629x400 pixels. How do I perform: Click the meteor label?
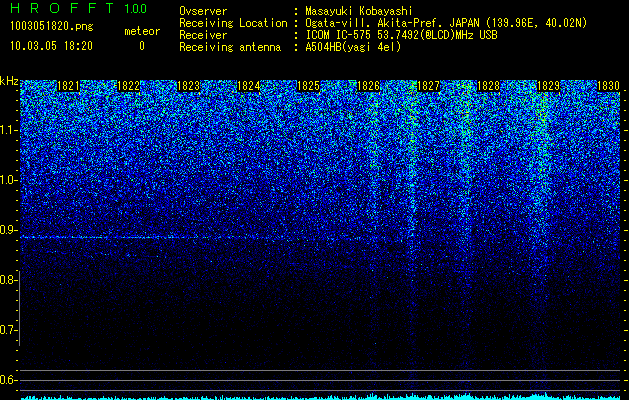[x=142, y=31]
